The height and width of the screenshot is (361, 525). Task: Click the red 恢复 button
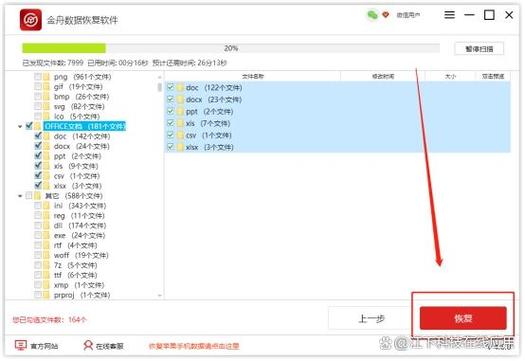pyautogui.click(x=463, y=318)
